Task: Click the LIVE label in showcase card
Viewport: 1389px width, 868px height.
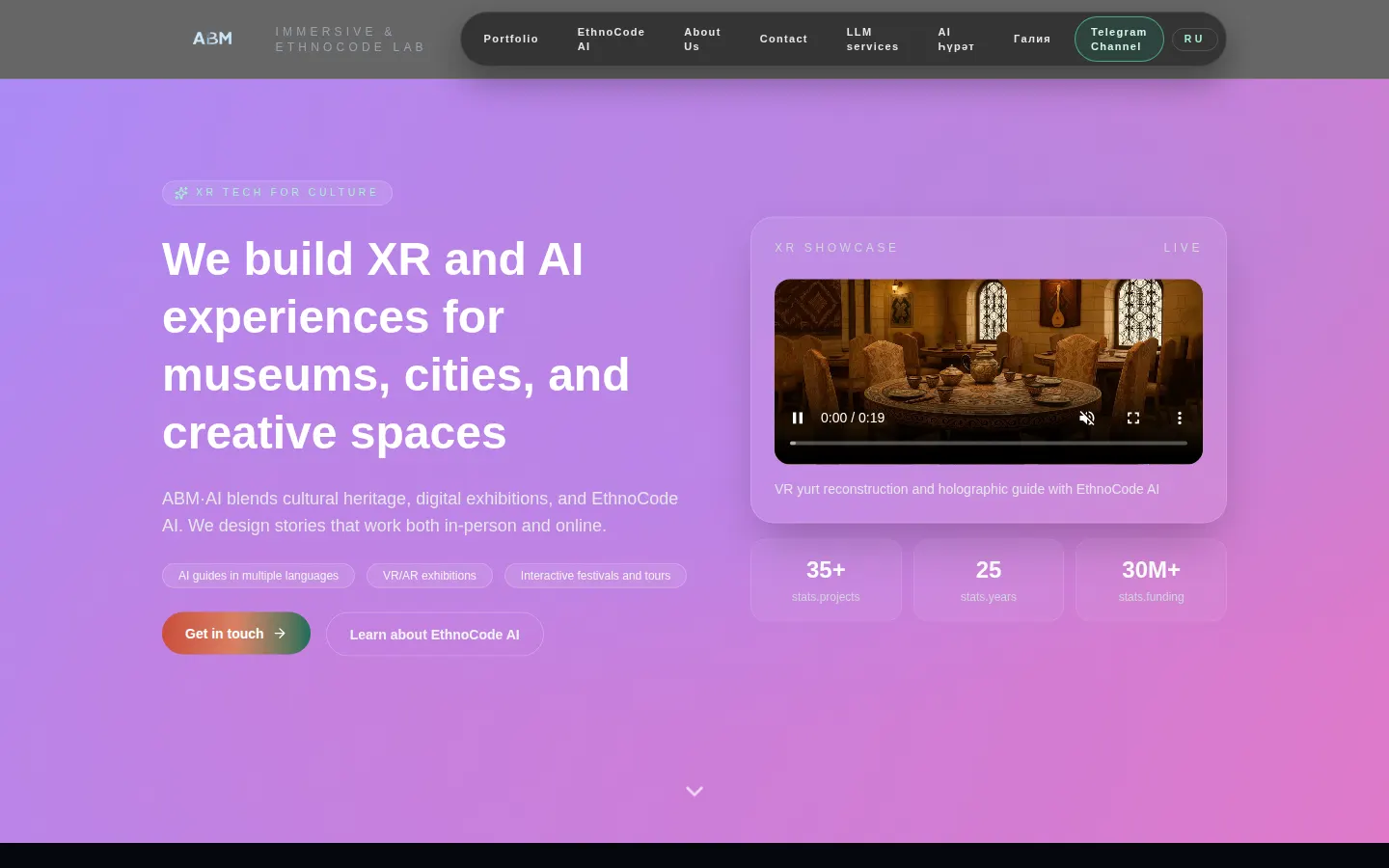Action: pos(1183,248)
